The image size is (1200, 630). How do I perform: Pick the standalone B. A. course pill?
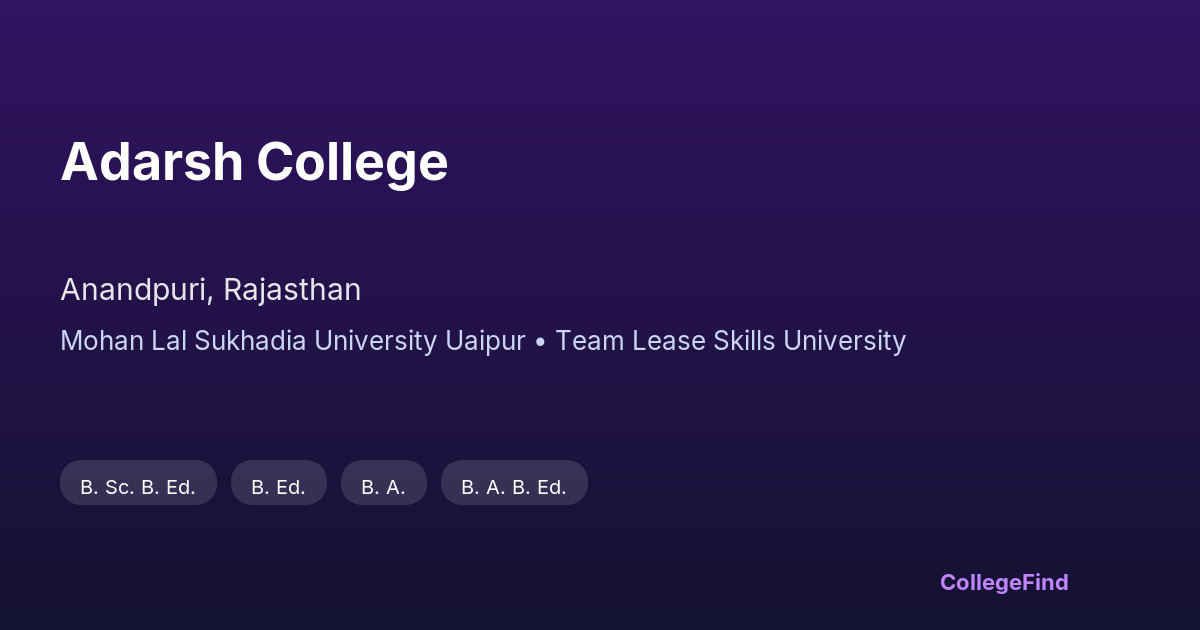coord(383,487)
